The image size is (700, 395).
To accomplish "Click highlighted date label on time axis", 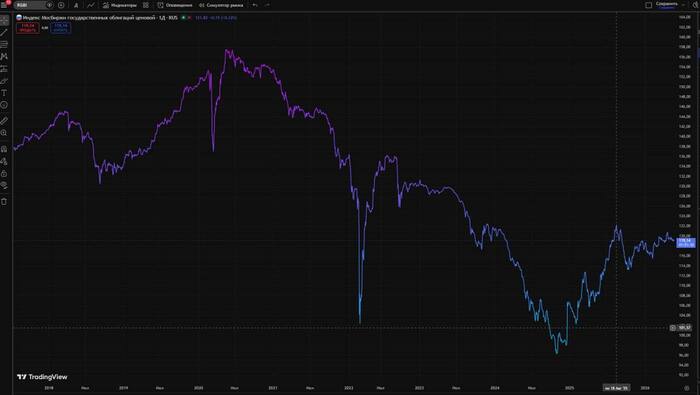I will [x=617, y=388].
